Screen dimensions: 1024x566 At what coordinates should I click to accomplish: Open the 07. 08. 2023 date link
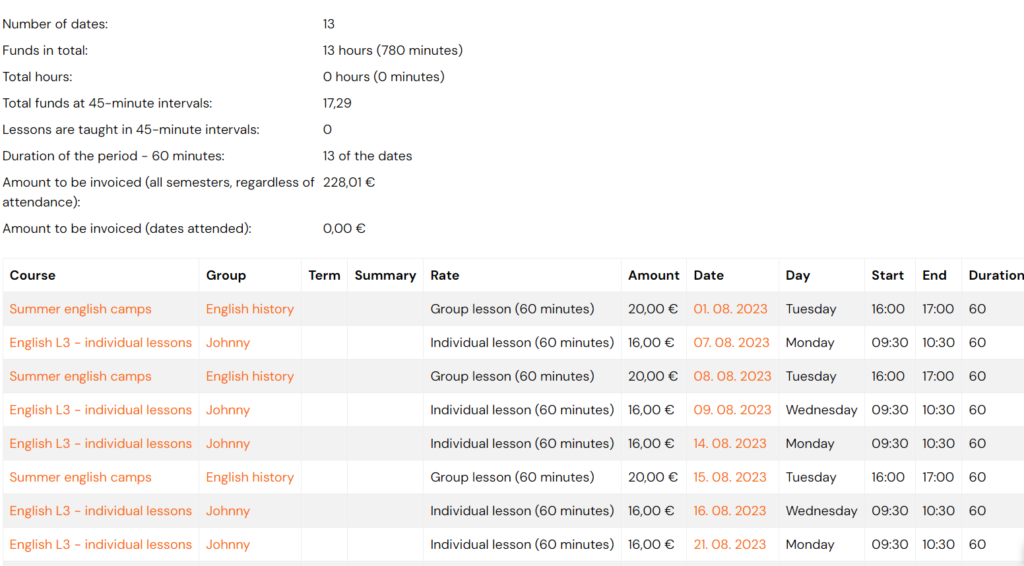pos(731,342)
